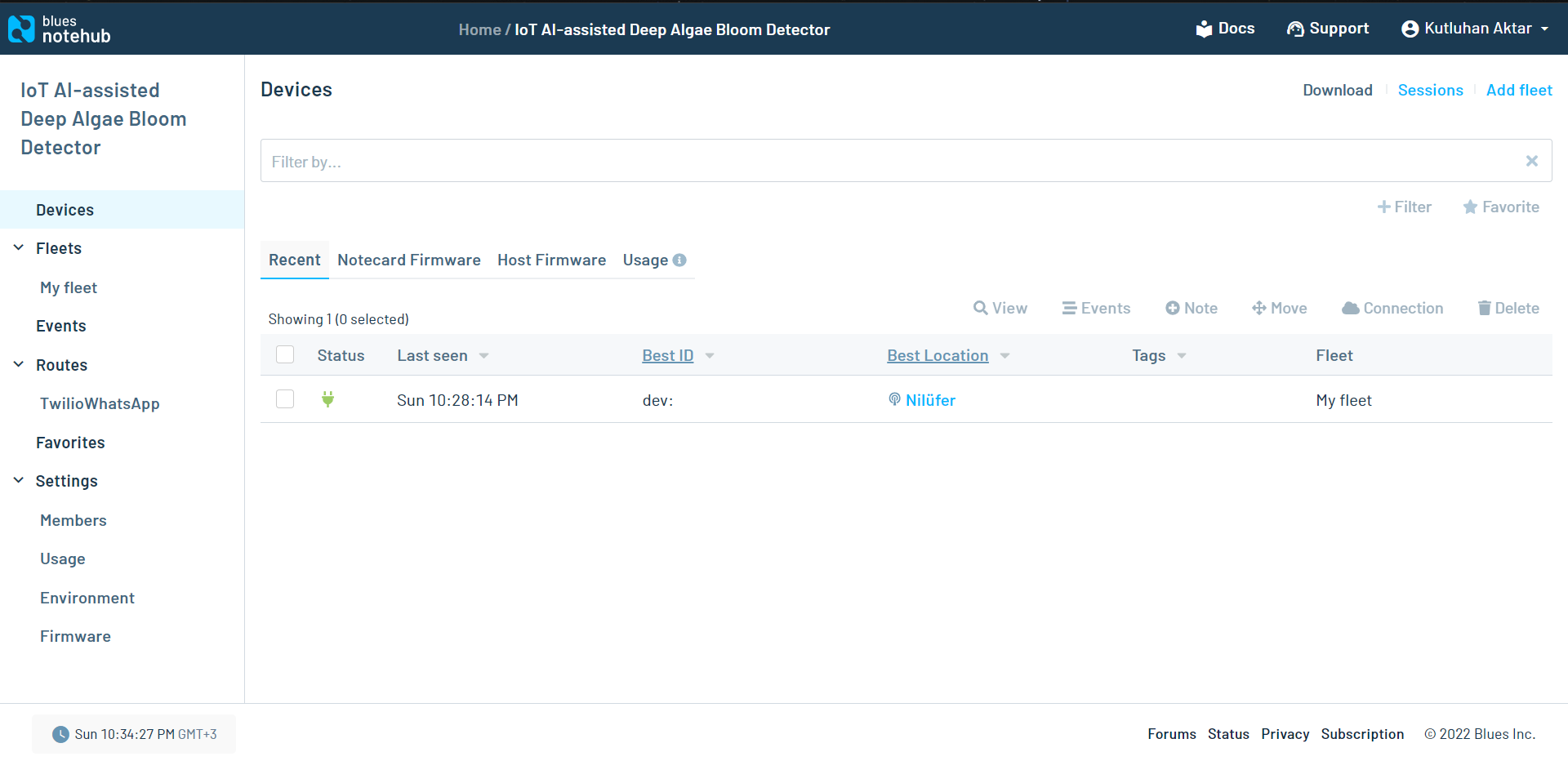This screenshot has height=761, width=1568.
Task: Click the Blues Notehub logo
Action: pos(59,29)
